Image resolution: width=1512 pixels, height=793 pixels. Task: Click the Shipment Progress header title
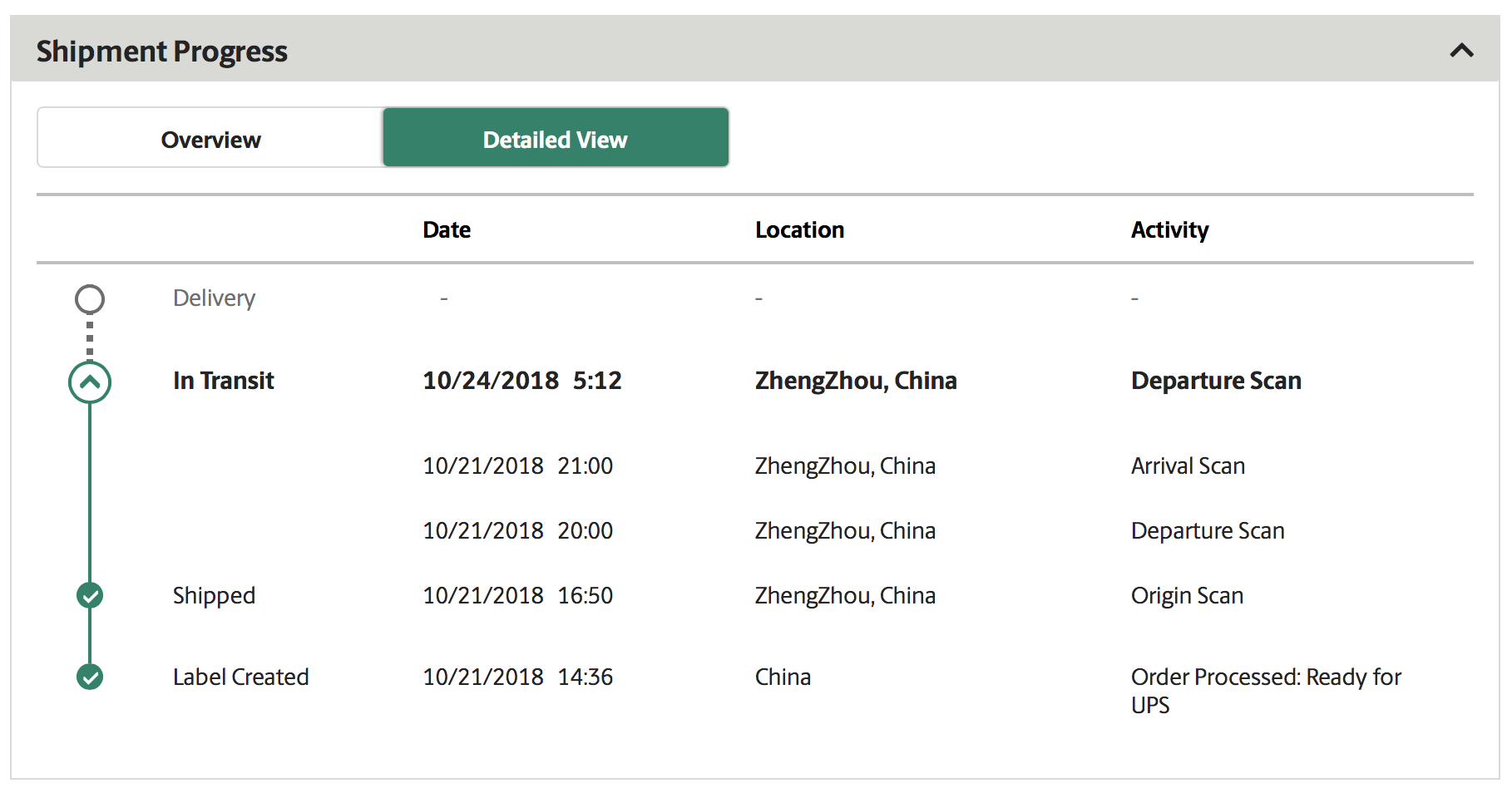click(x=162, y=52)
